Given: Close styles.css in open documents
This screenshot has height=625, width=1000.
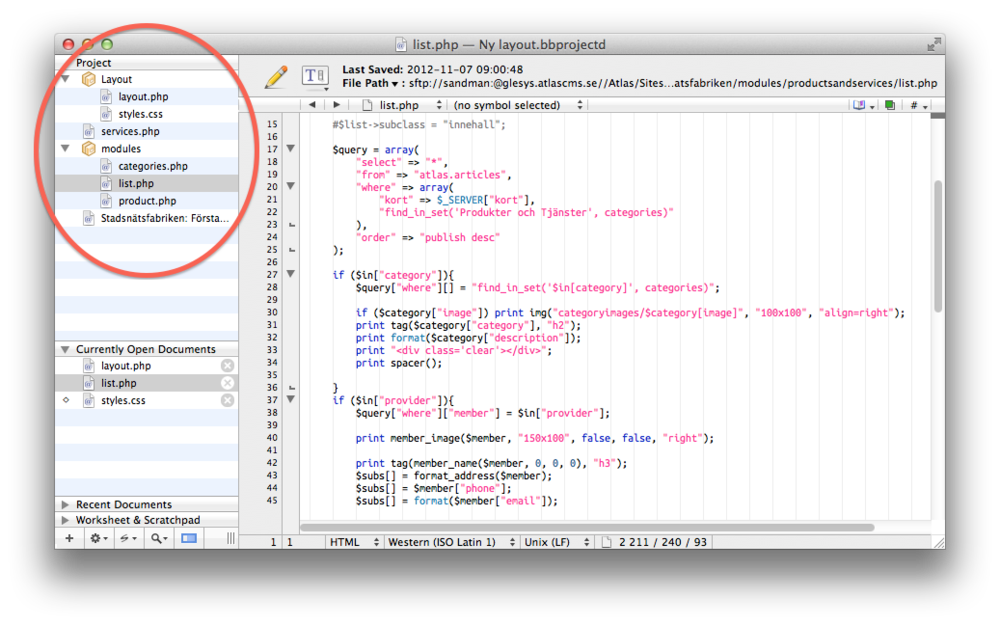Looking at the screenshot, I should [x=227, y=400].
